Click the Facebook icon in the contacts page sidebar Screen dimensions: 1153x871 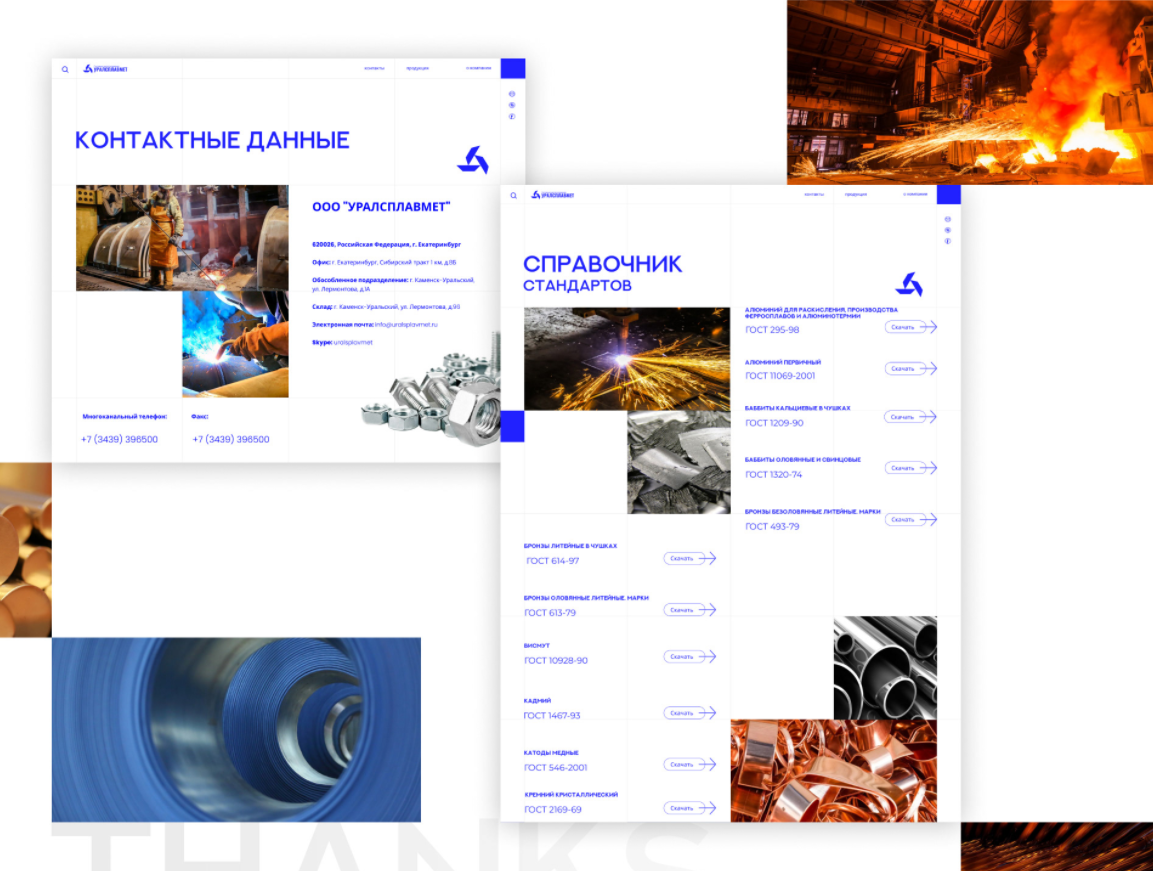(x=512, y=116)
